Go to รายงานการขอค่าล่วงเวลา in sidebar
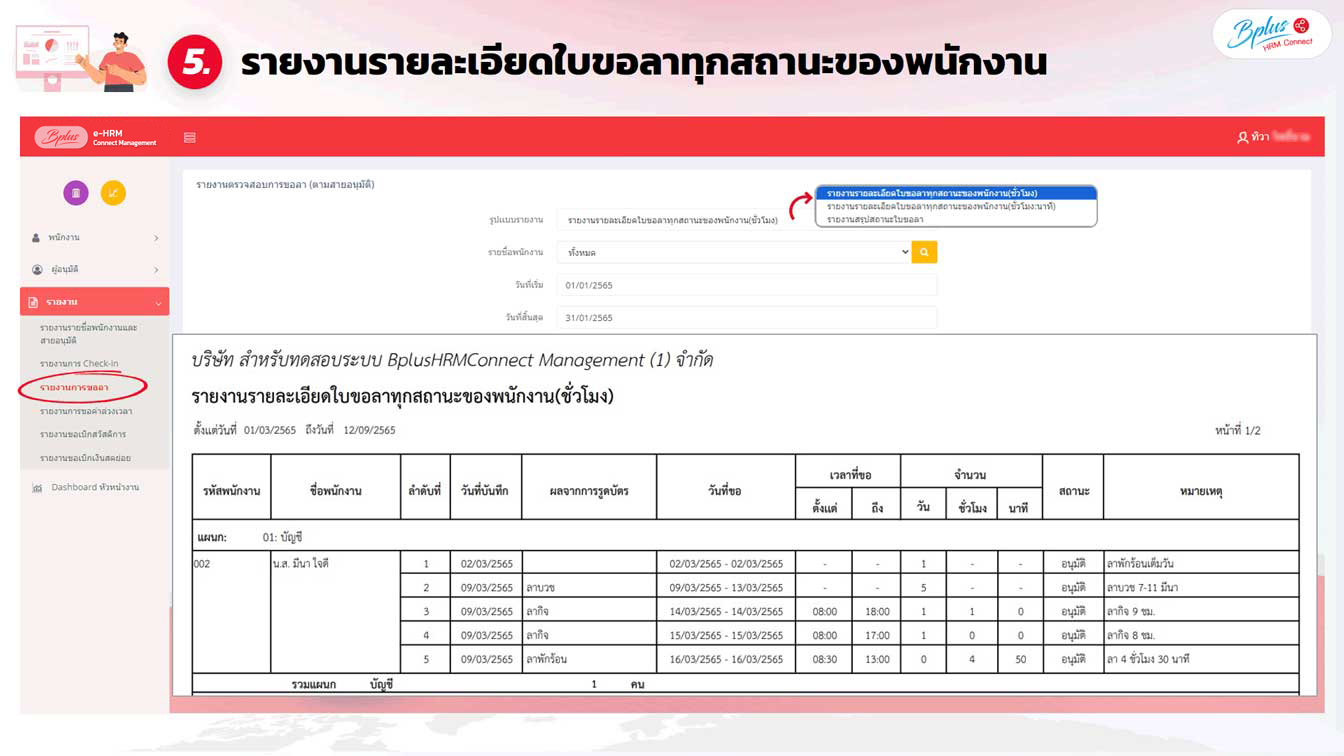The height and width of the screenshot is (756, 1344). (x=86, y=411)
